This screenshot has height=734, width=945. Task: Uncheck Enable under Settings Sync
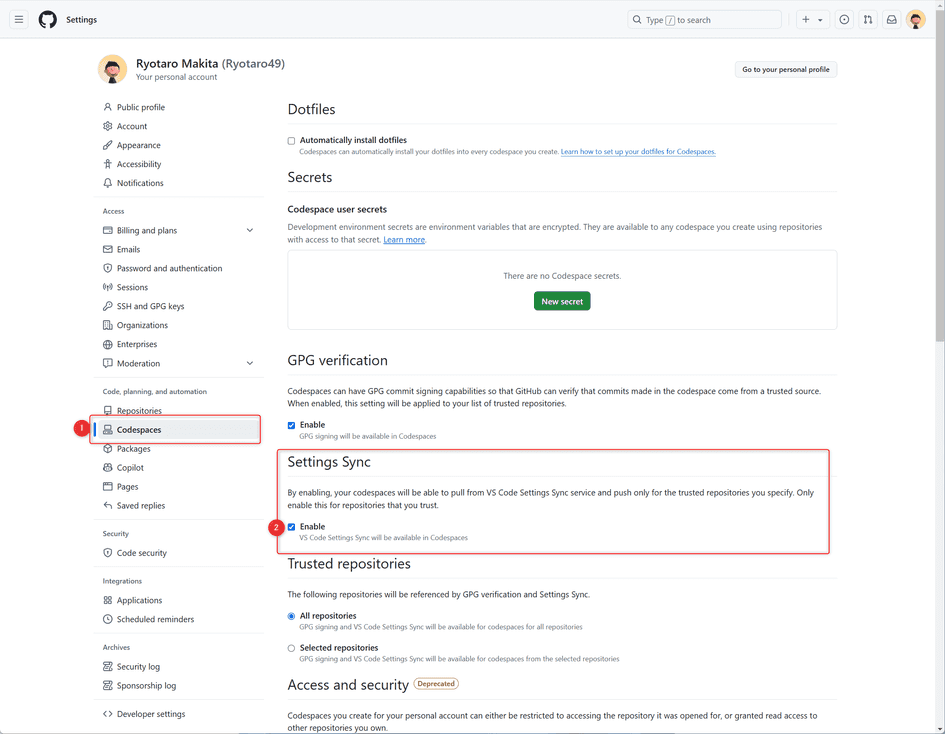click(291, 526)
